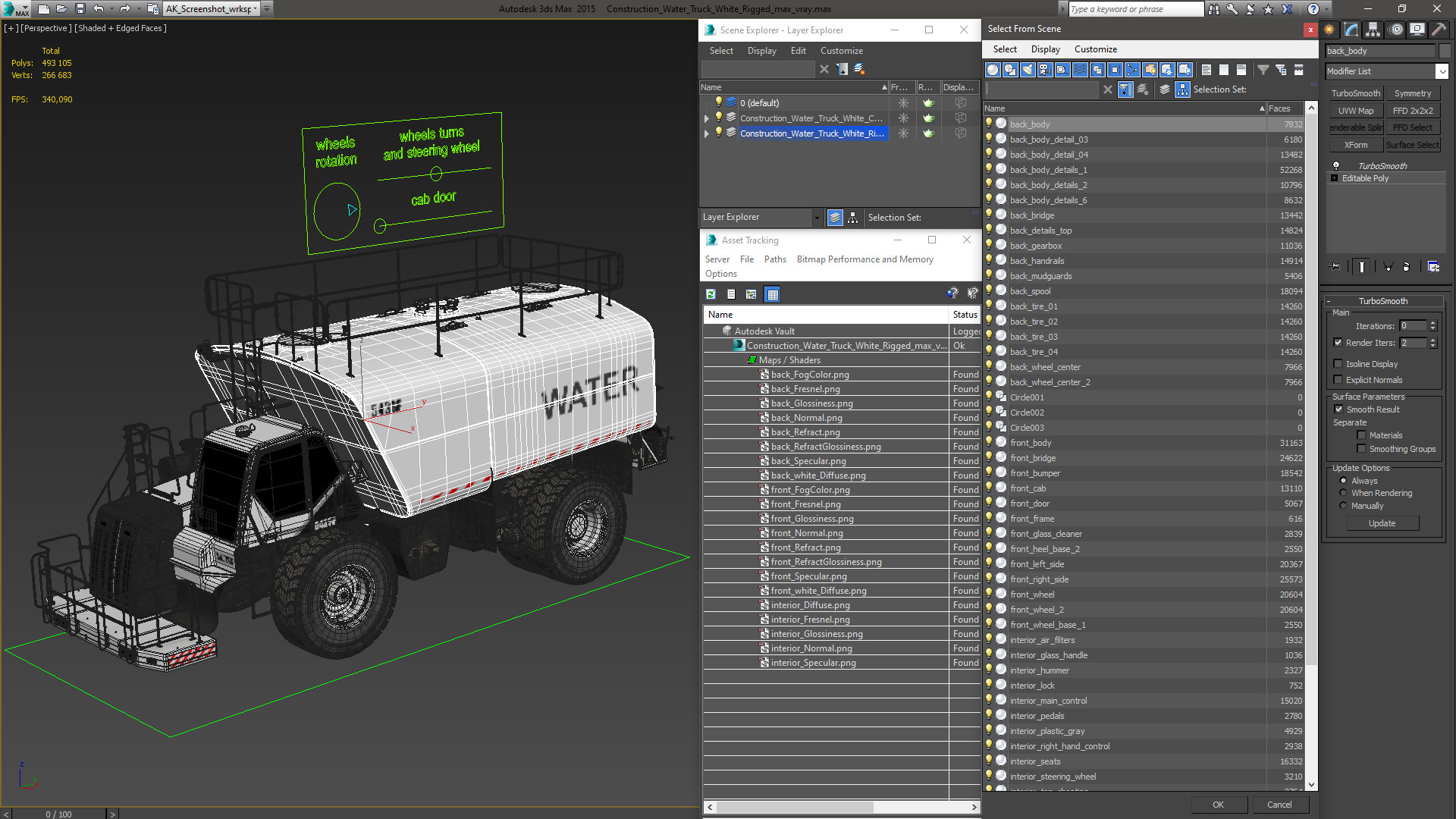The image size is (1456, 819).
Task: Open the application MAX menu button
Action: 15,9
